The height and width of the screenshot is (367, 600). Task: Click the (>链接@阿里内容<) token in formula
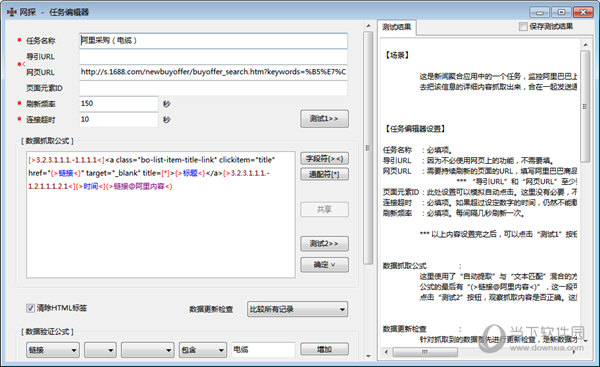[x=139, y=186]
